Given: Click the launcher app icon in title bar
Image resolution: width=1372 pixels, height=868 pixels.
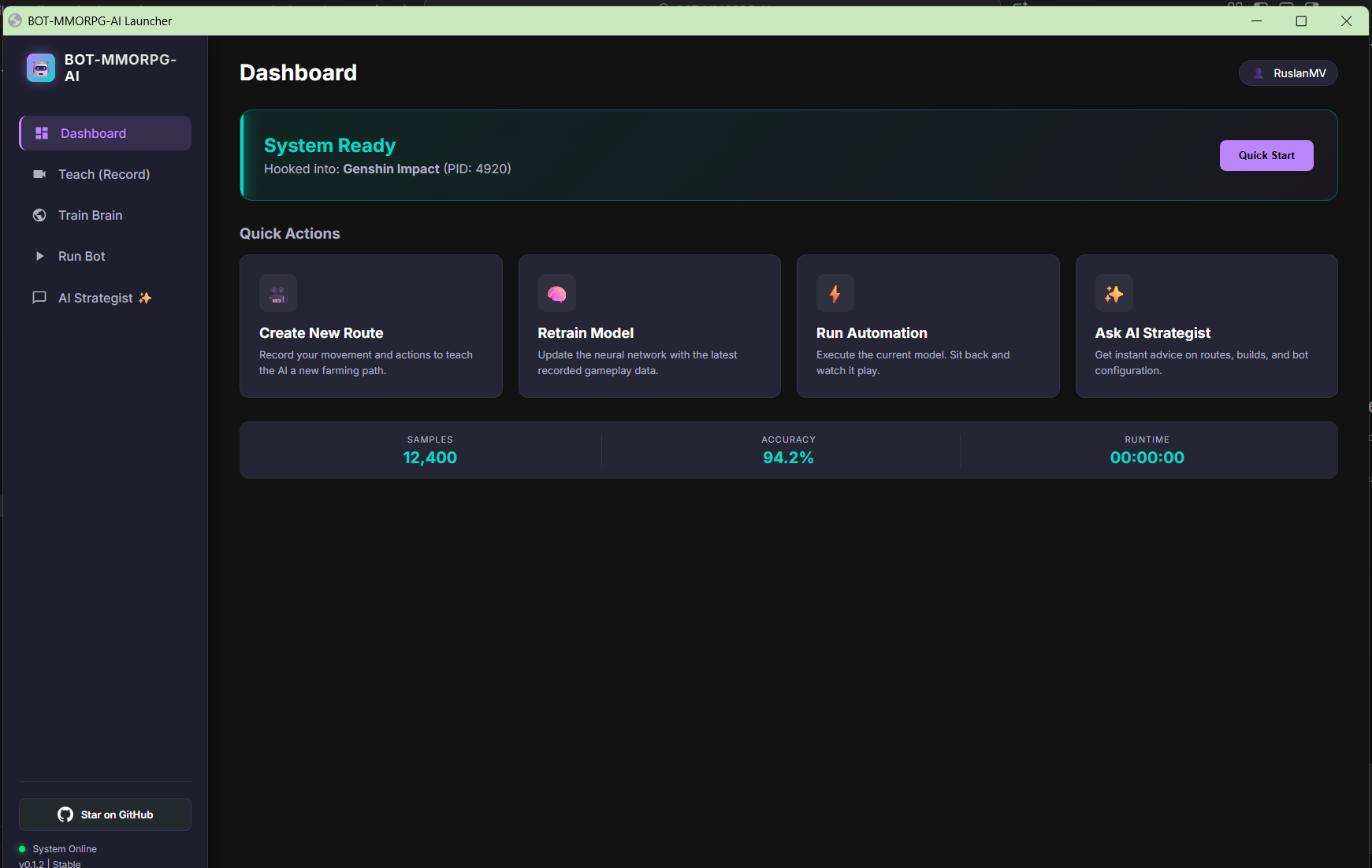Looking at the screenshot, I should pos(15,20).
